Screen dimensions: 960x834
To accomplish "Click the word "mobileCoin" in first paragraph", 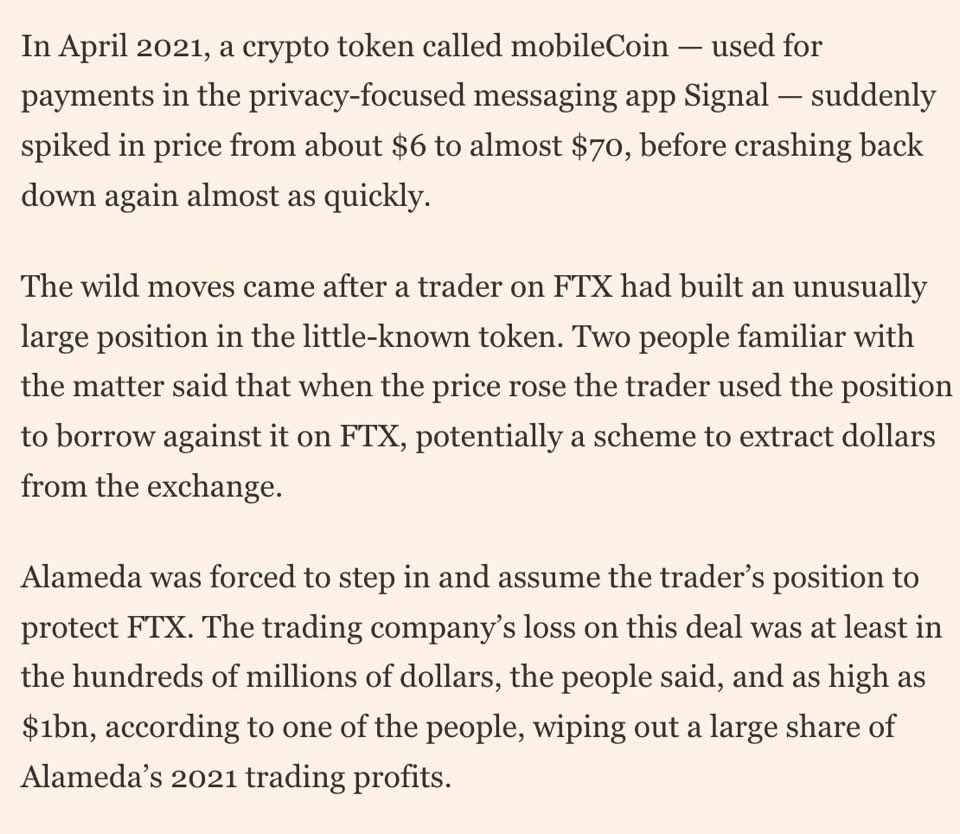I will tap(589, 46).
